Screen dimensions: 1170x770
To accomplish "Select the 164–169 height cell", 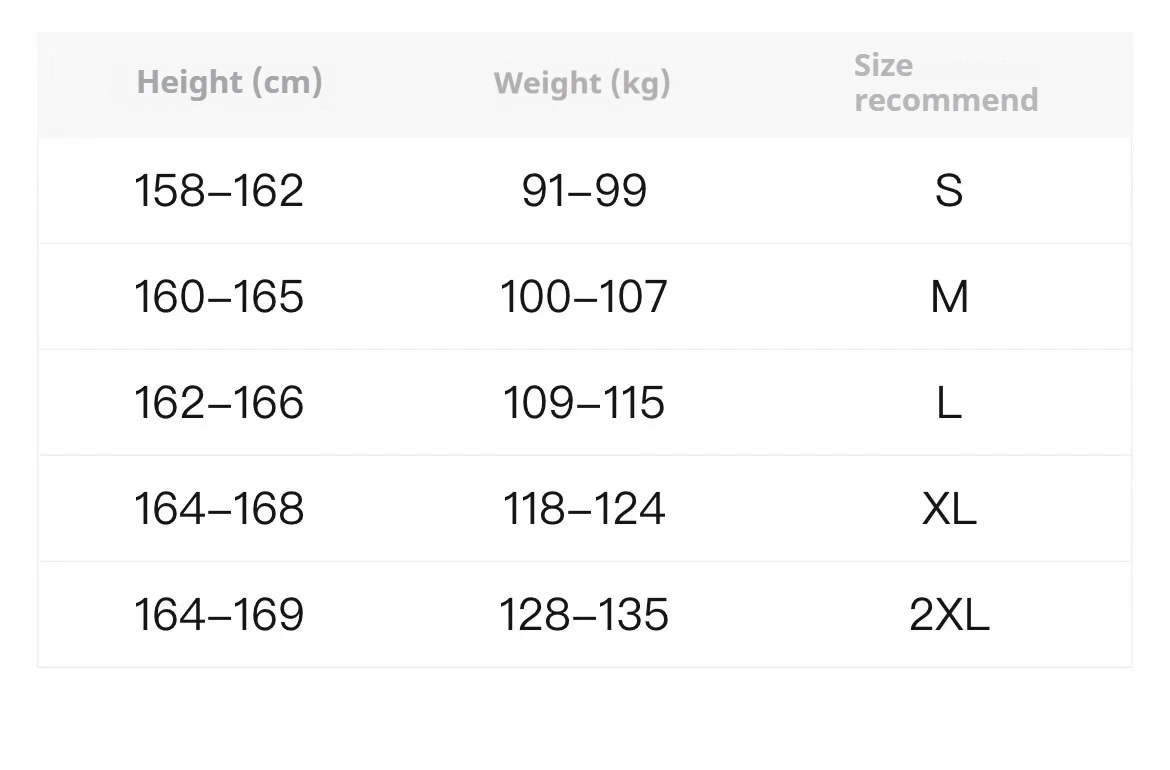I will point(219,614).
